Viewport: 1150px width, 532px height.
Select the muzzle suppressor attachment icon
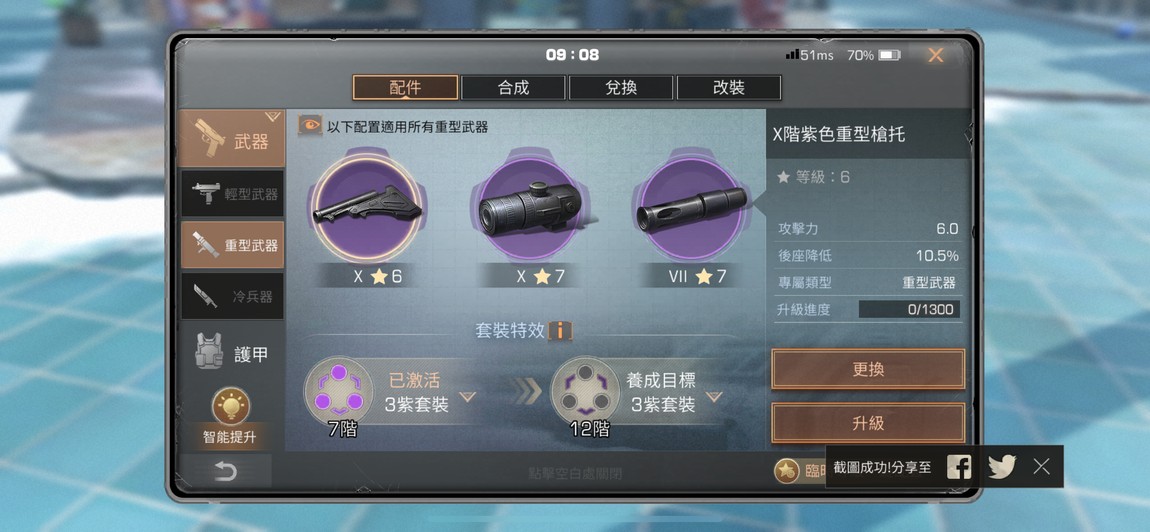coord(691,208)
